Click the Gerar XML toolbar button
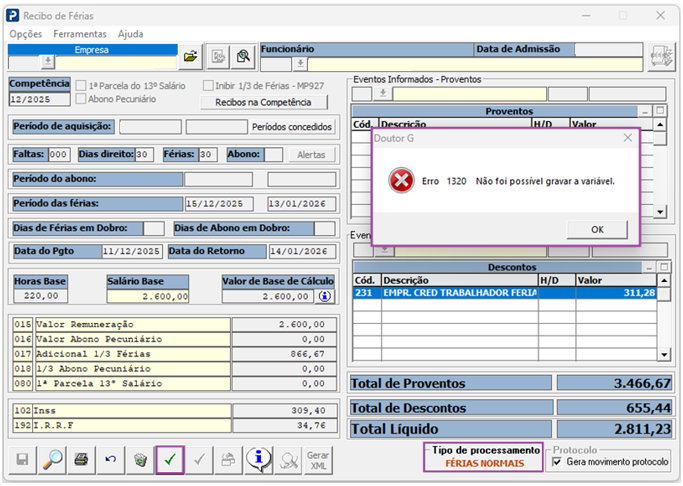 click(x=317, y=460)
